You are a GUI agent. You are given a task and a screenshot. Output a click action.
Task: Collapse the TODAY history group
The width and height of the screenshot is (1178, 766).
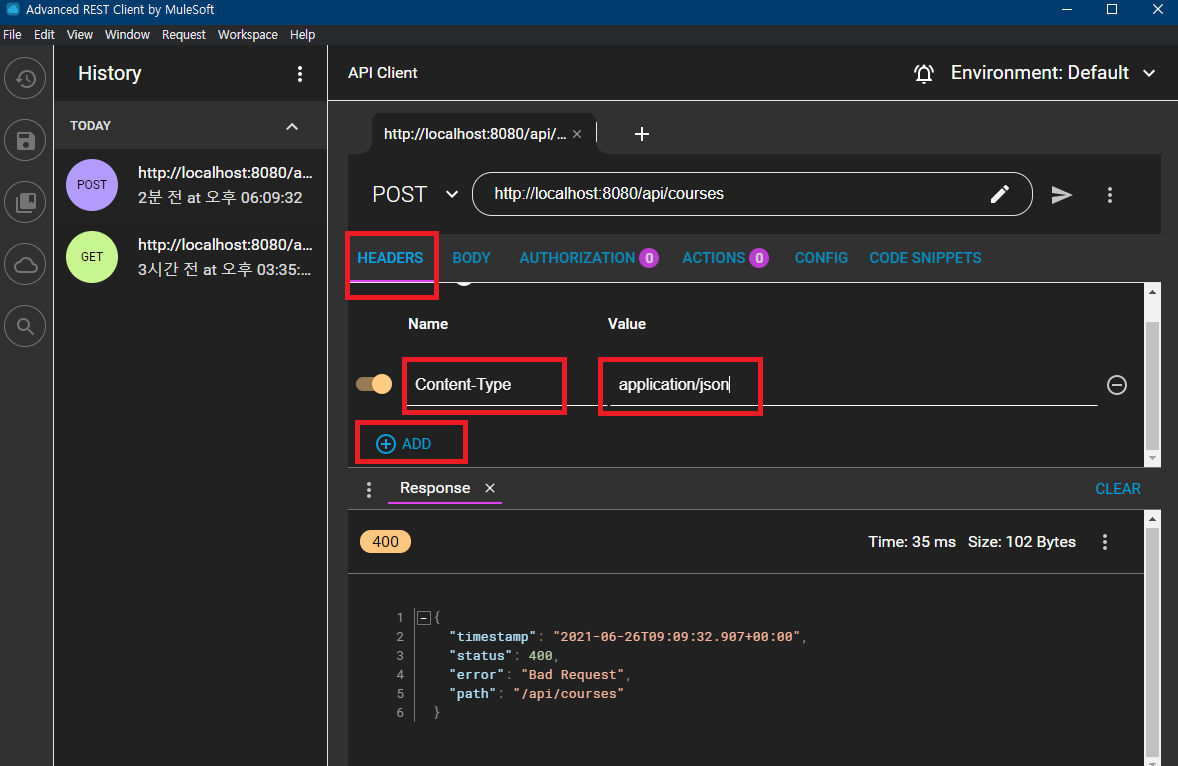[x=291, y=126]
